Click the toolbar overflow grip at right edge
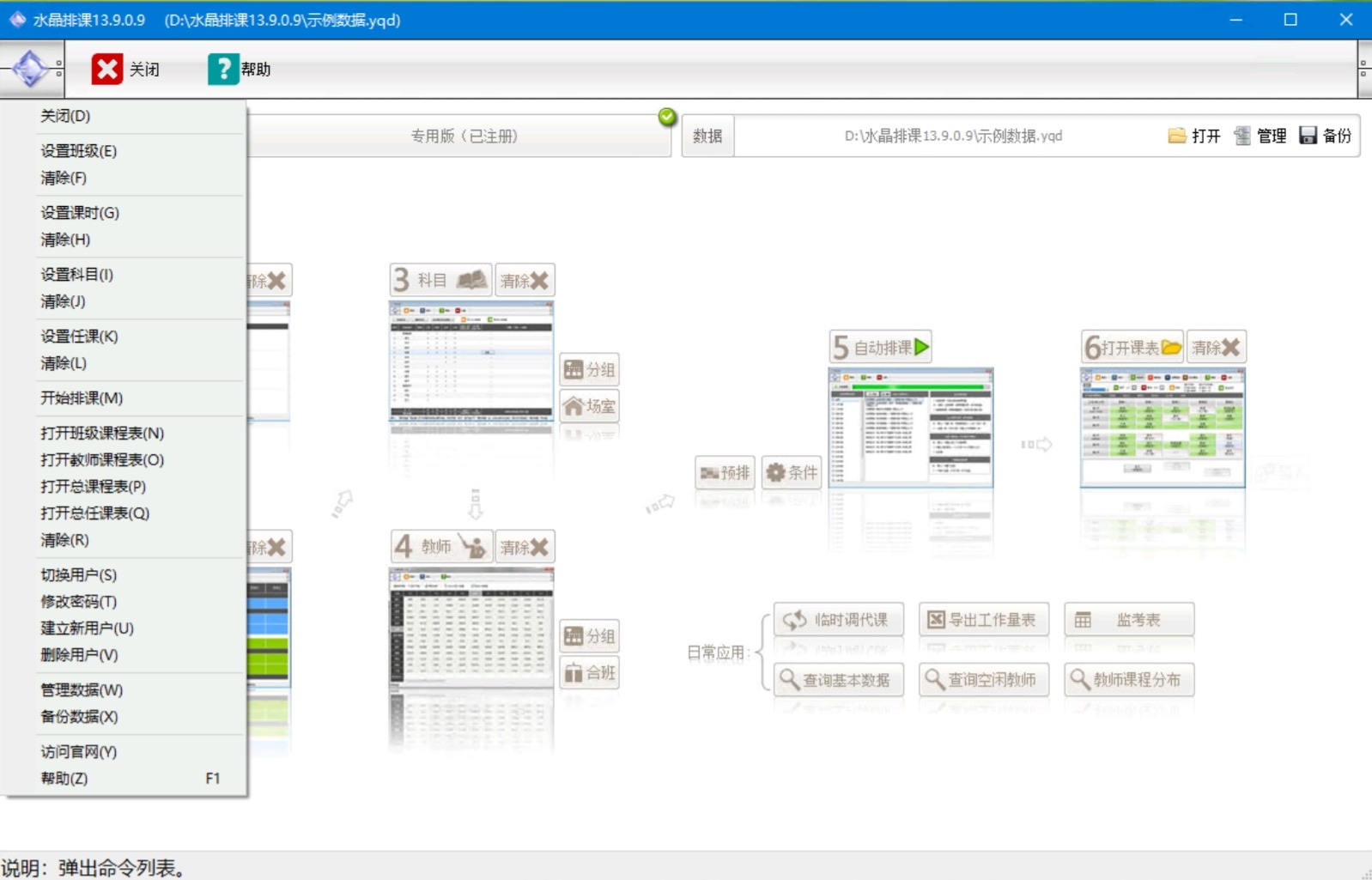This screenshot has width=1372, height=880. (x=1363, y=69)
